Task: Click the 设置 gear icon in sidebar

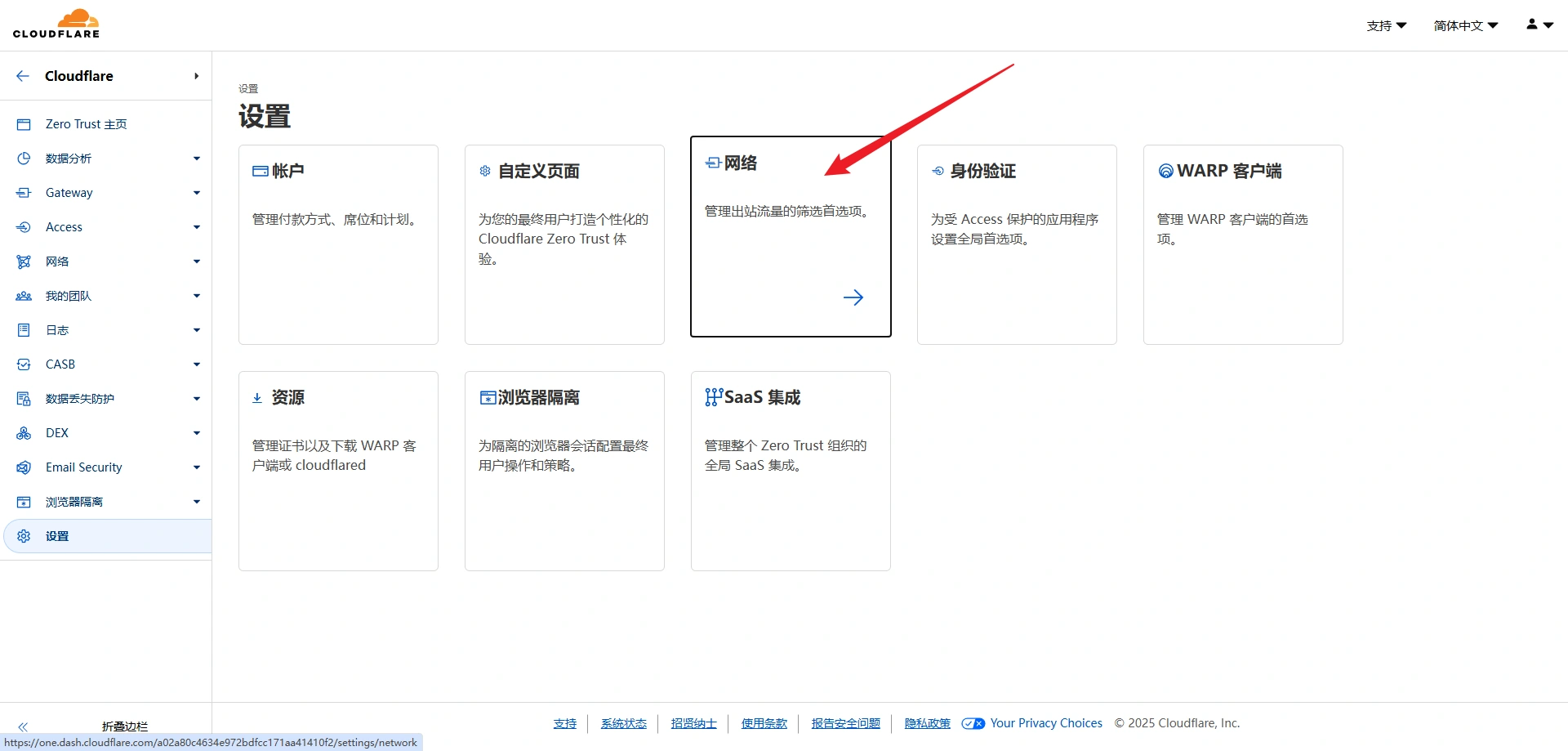Action: coord(24,536)
